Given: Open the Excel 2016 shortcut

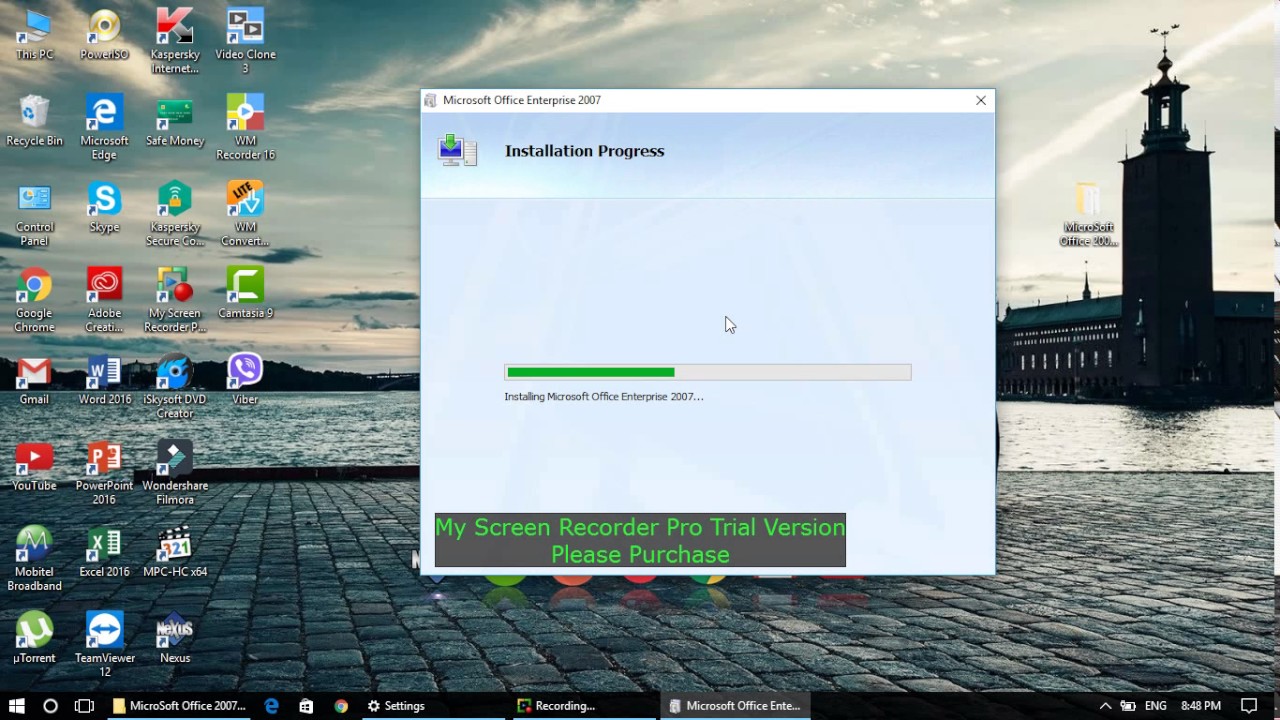Looking at the screenshot, I should click(104, 551).
